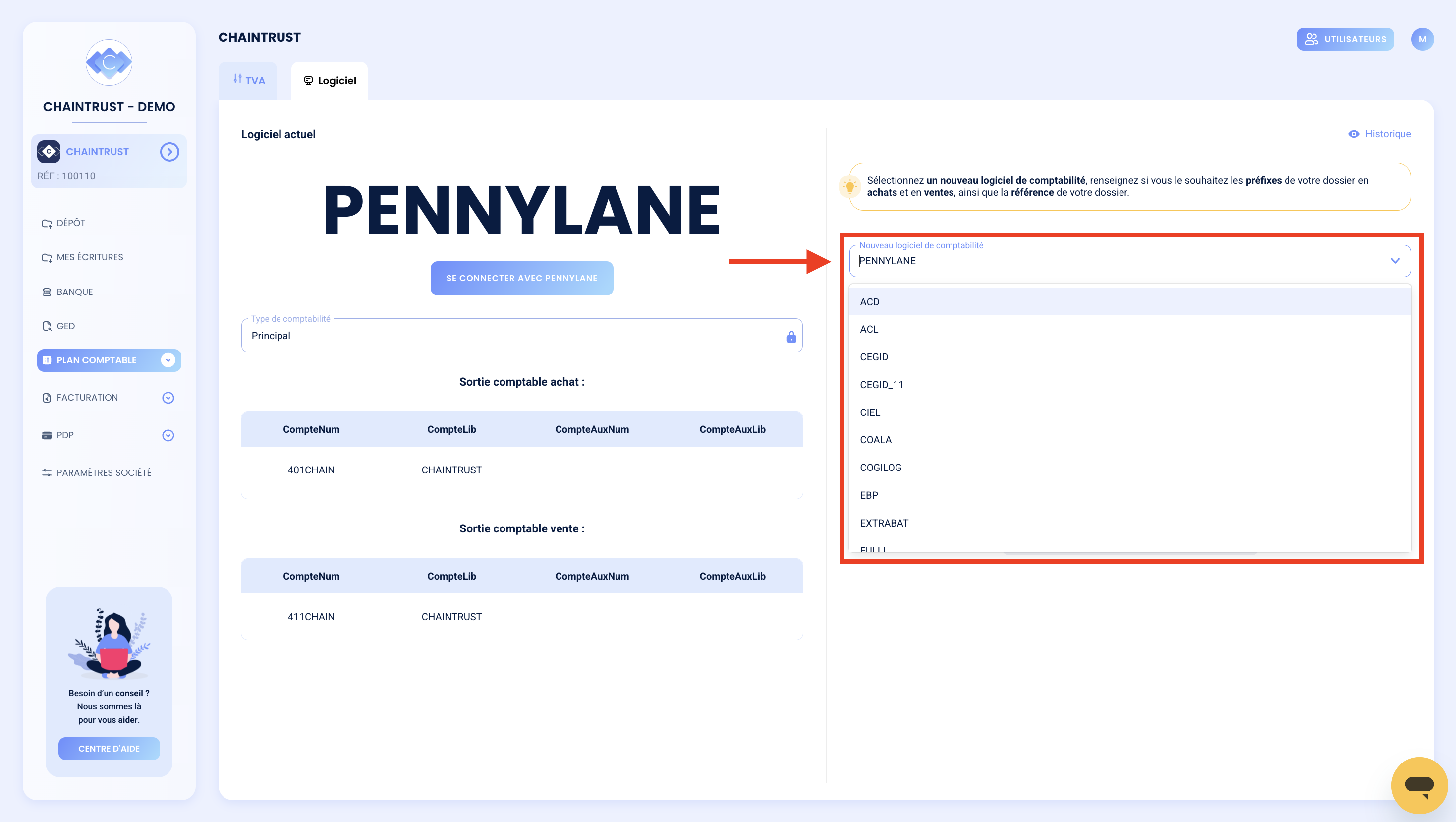The width and height of the screenshot is (1456, 822).
Task: Click CompteAuxNum header in achat table
Action: pos(592,430)
